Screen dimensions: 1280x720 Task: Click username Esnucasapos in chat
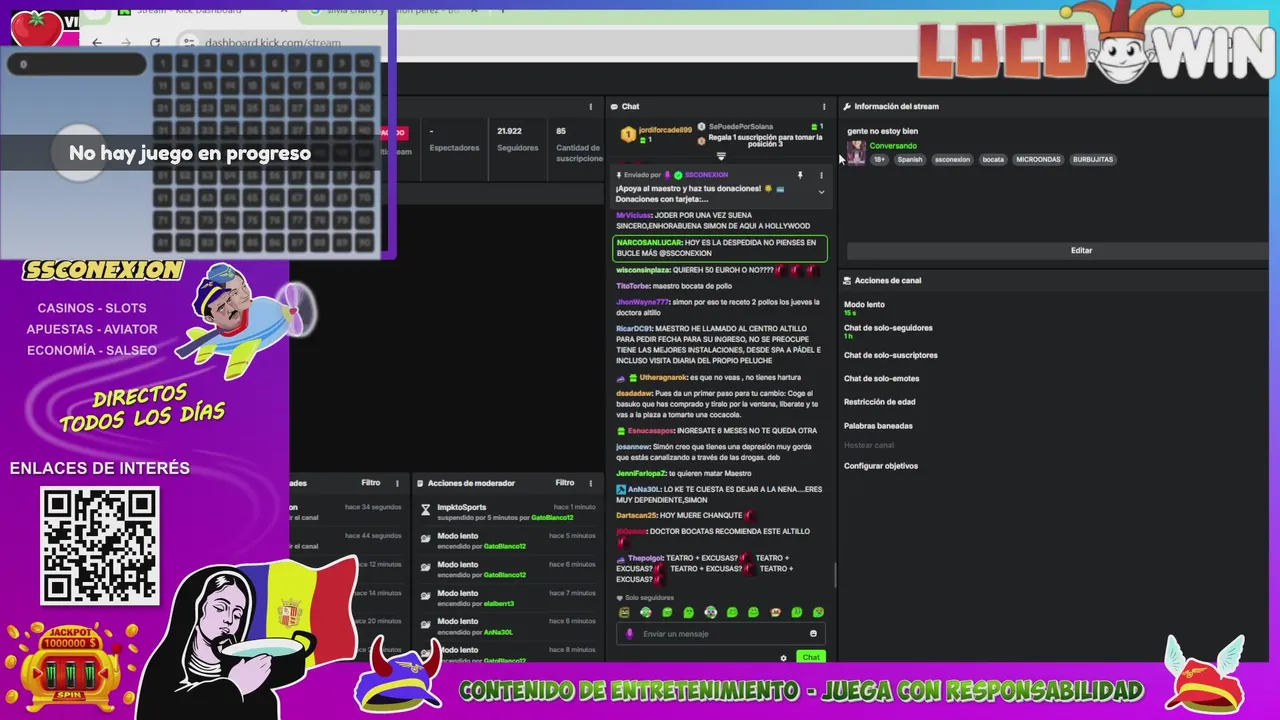tap(650, 430)
